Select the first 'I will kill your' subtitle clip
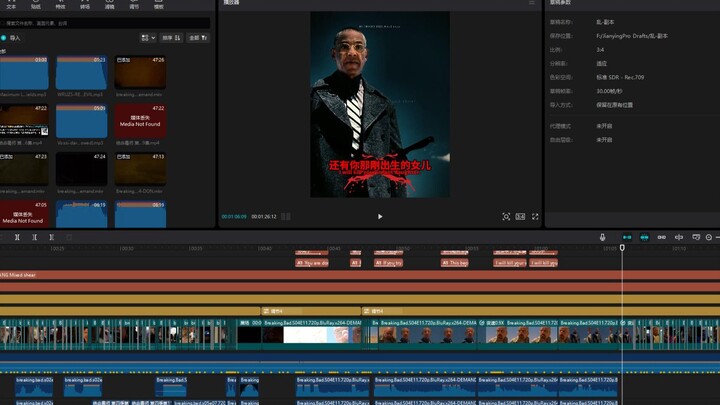Viewport: 720px width, 405px height. click(x=510, y=263)
